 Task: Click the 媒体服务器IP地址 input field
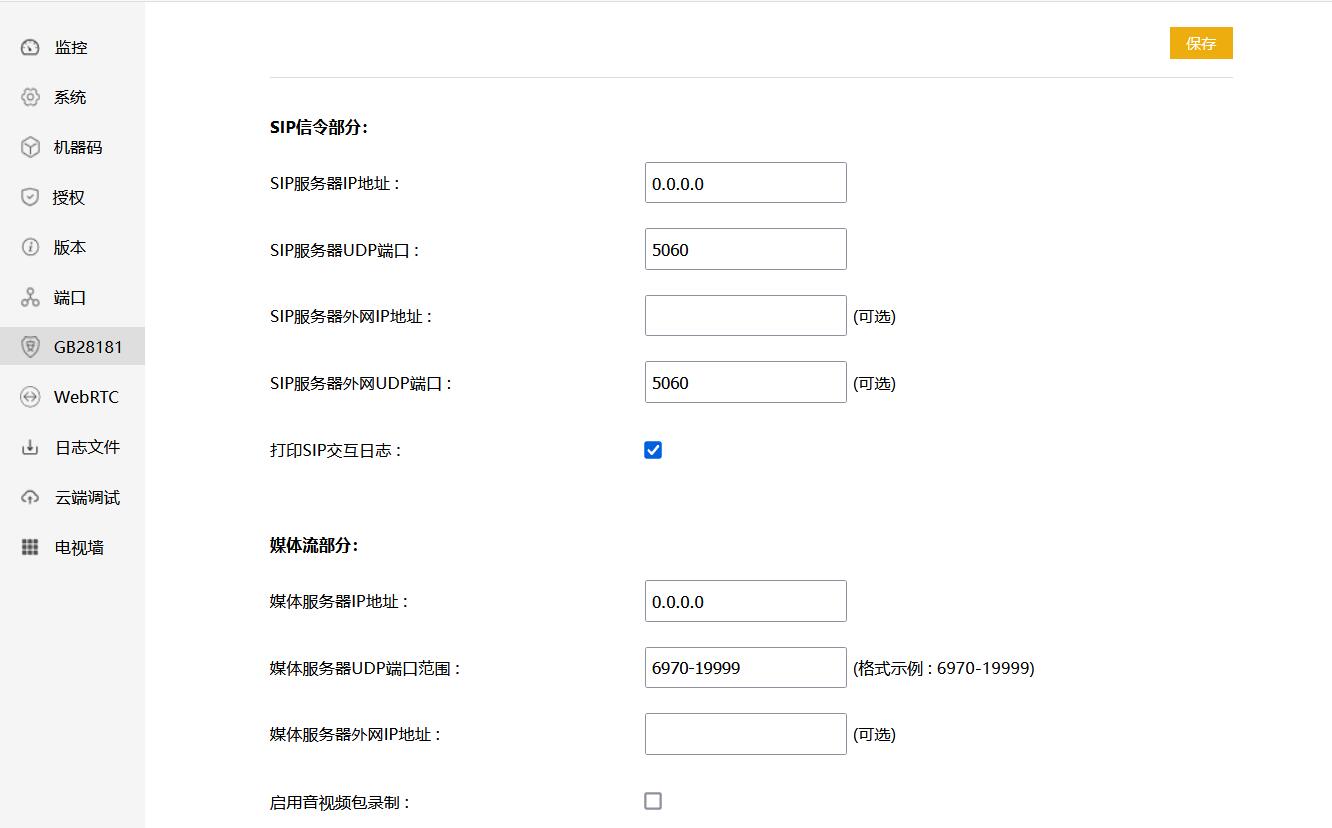click(746, 601)
